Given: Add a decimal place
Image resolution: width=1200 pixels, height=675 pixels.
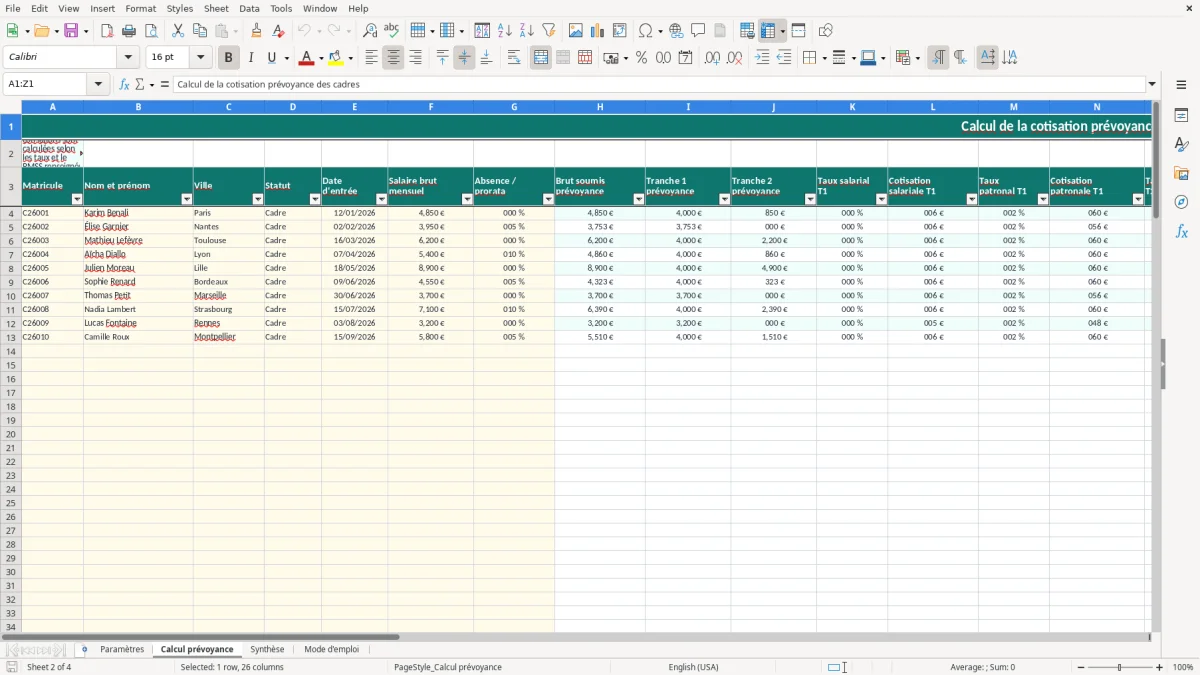Looking at the screenshot, I should point(712,58).
